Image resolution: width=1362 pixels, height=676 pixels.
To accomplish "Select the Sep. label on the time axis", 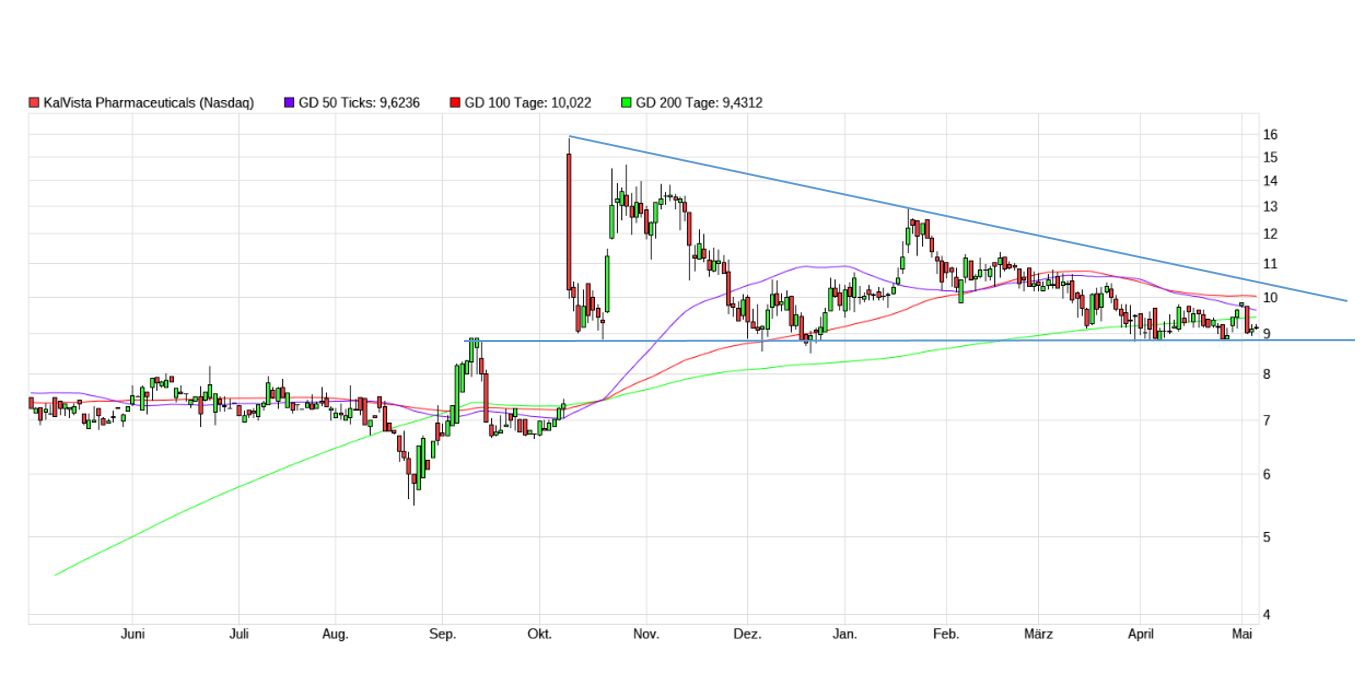I will [442, 634].
